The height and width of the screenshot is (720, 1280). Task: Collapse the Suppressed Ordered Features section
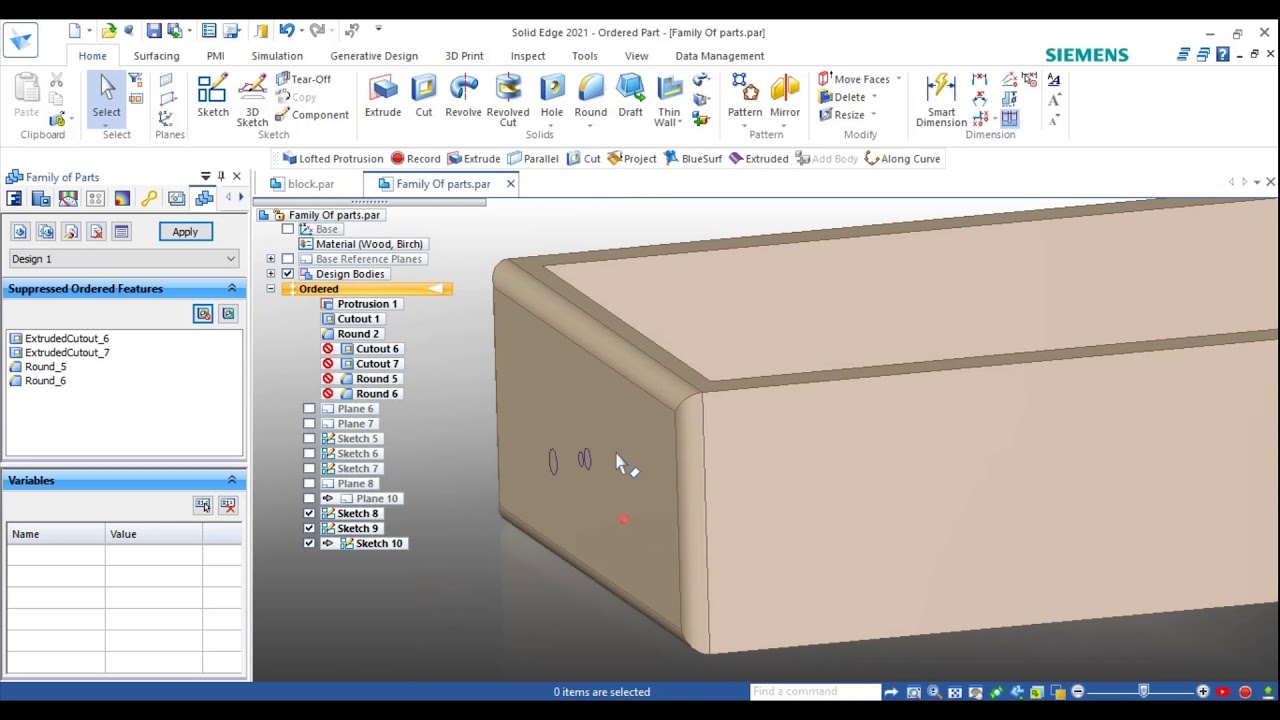tap(231, 289)
